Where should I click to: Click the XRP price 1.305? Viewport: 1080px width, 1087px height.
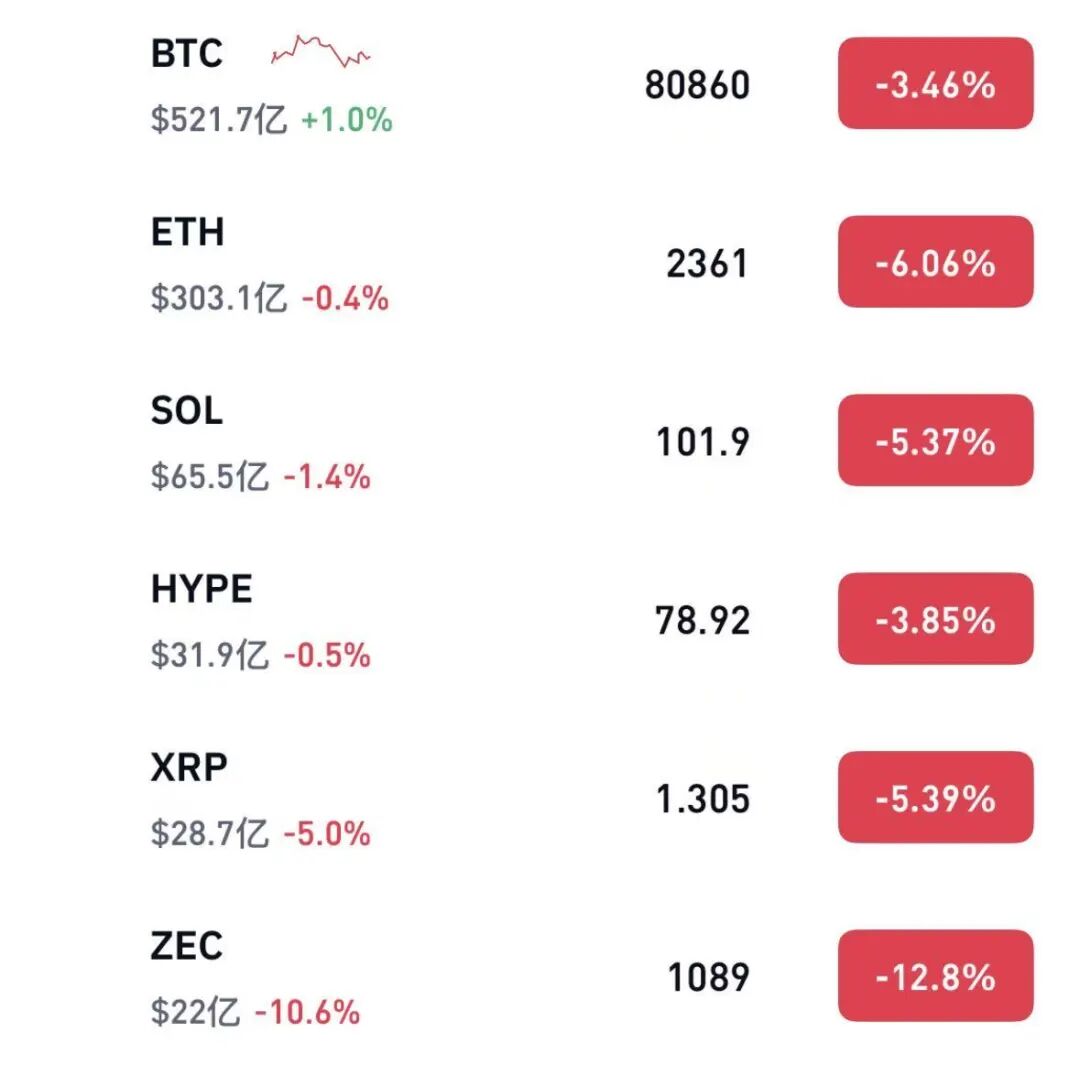703,799
